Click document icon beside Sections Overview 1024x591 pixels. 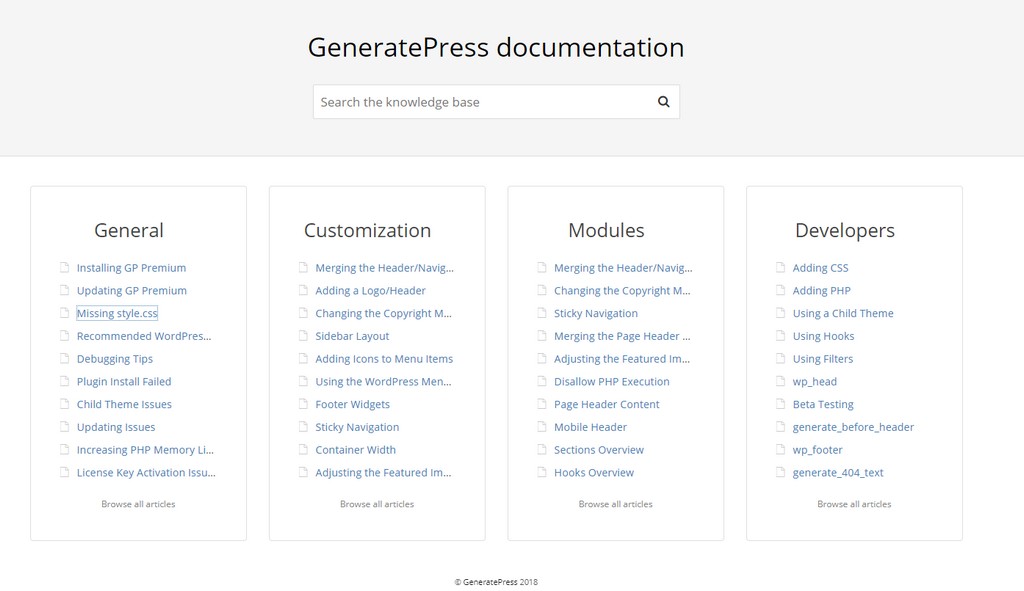[542, 450]
